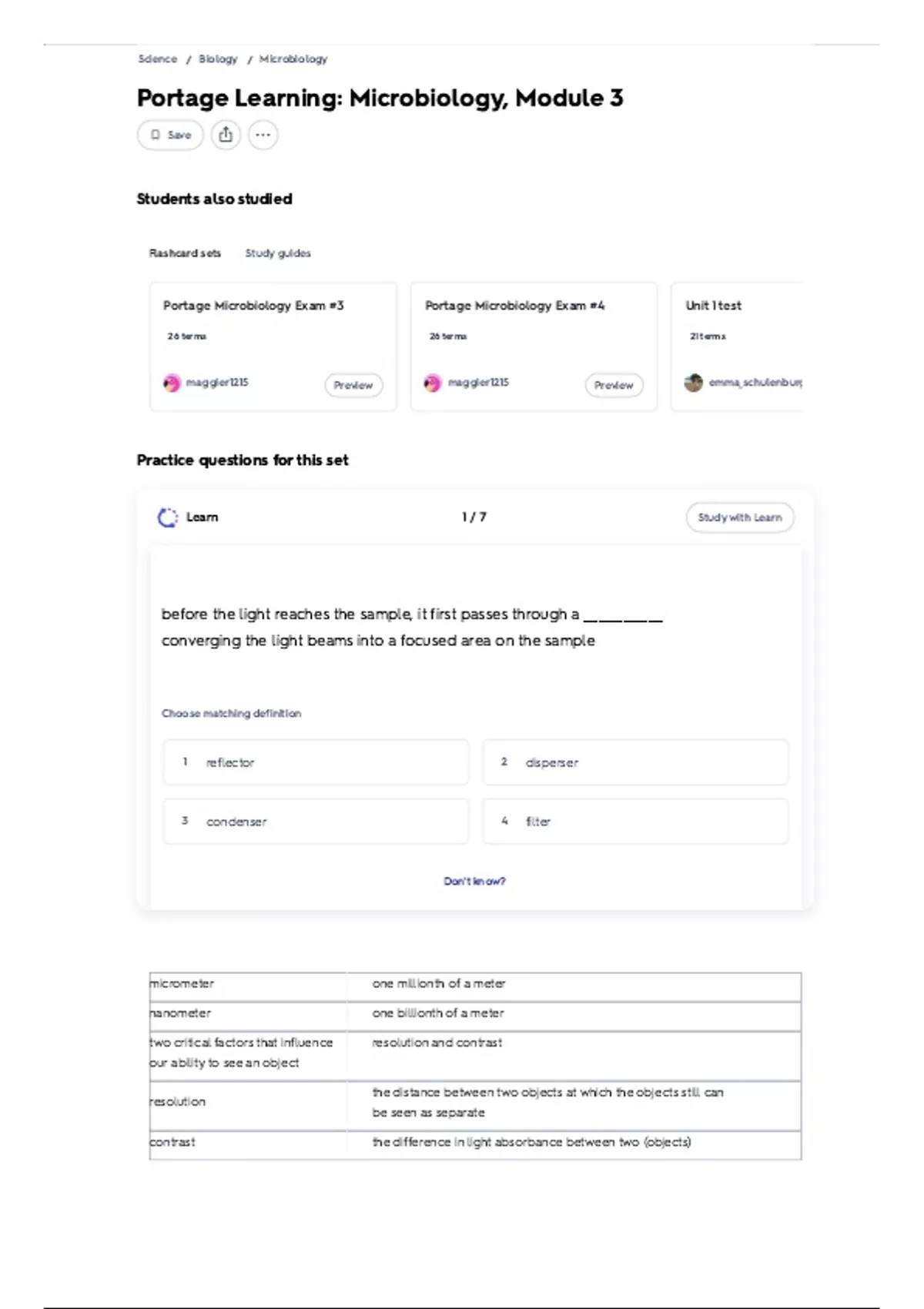924x1309 pixels.
Task: Open the three-dots more options menu
Action: tap(263, 135)
